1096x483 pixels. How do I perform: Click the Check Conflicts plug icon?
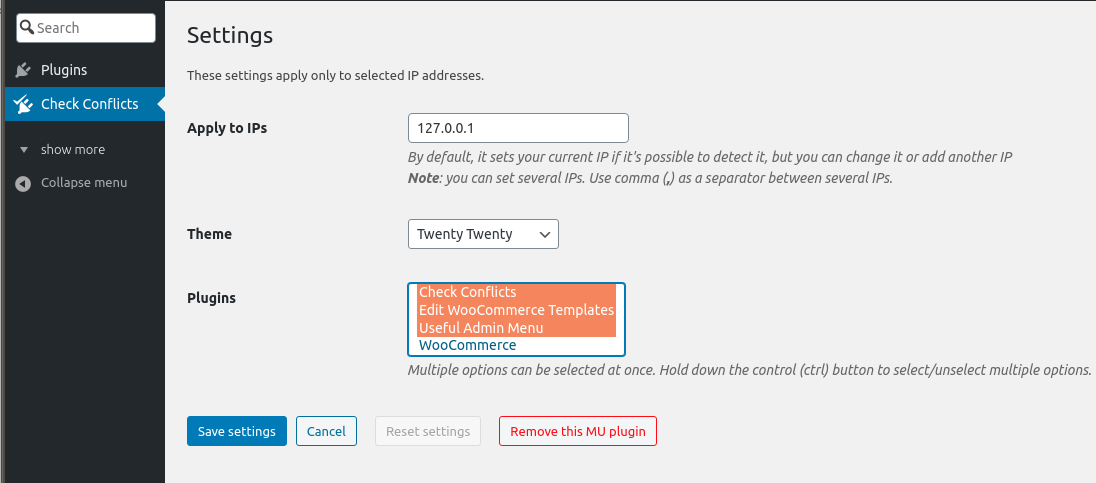23,104
